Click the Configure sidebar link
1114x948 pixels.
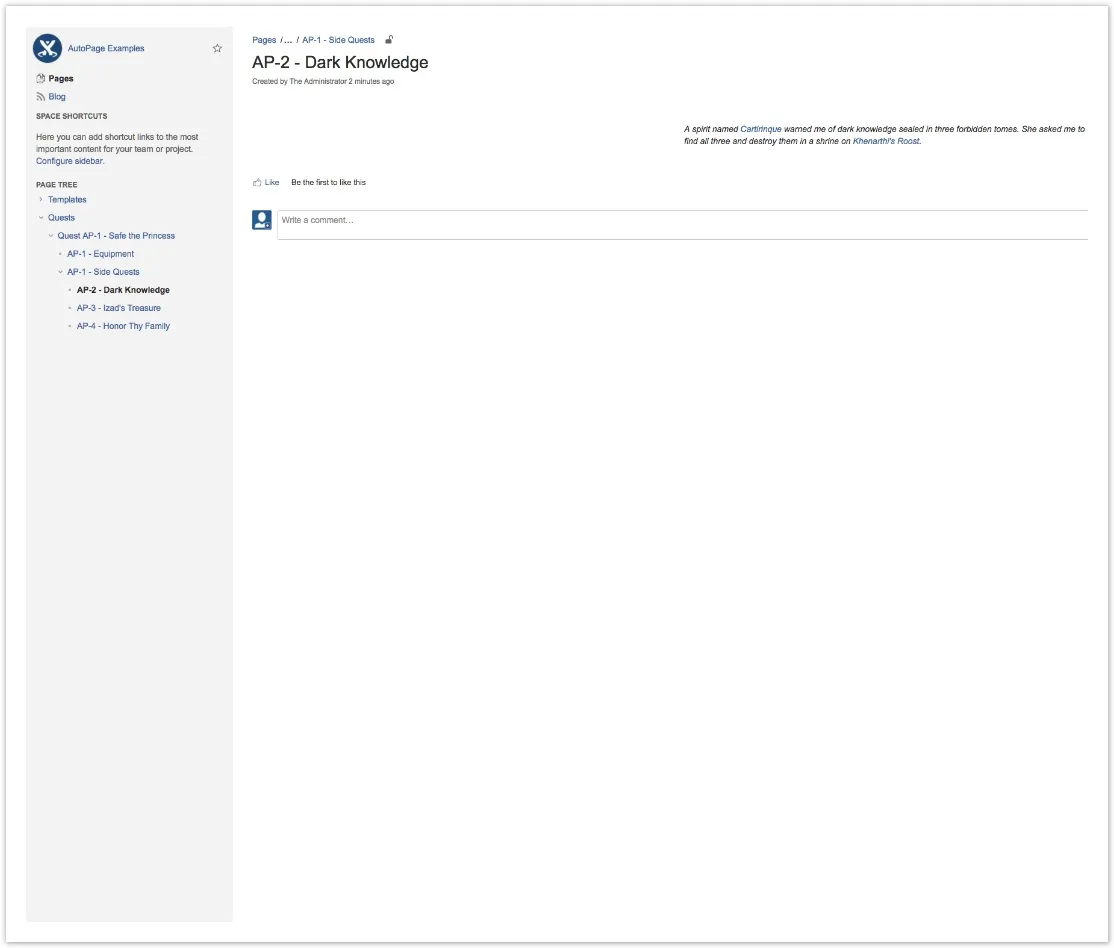pyautogui.click(x=69, y=161)
